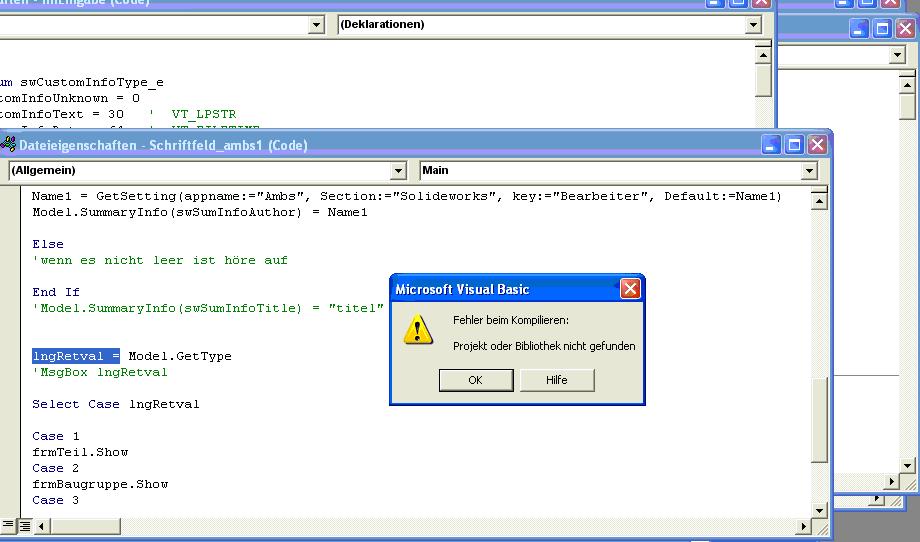
Task: Click the 'Else' keyword line
Action: tap(48, 244)
